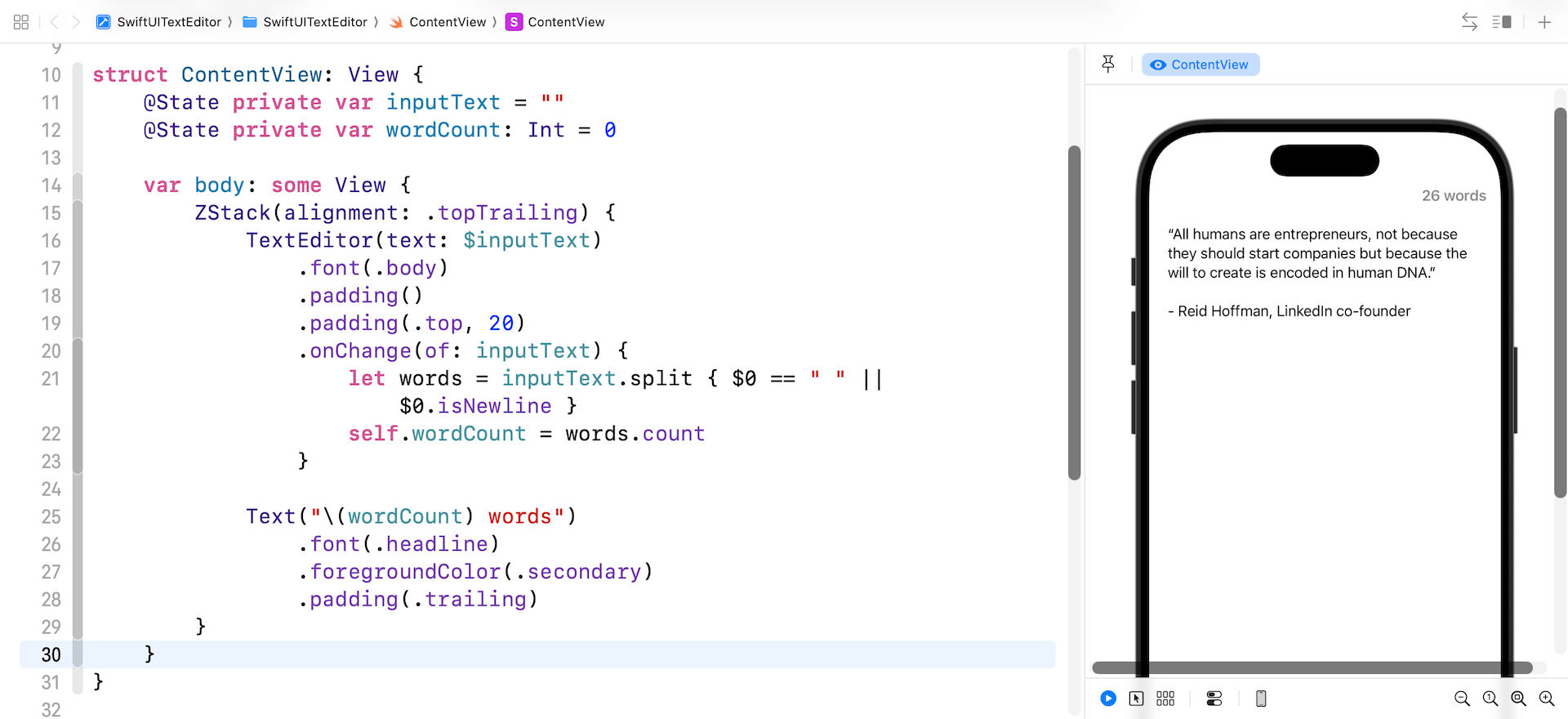The width and height of the screenshot is (1568, 719).
Task: Open SwiftUITextEditor project breadcrumb
Action: coord(160,22)
